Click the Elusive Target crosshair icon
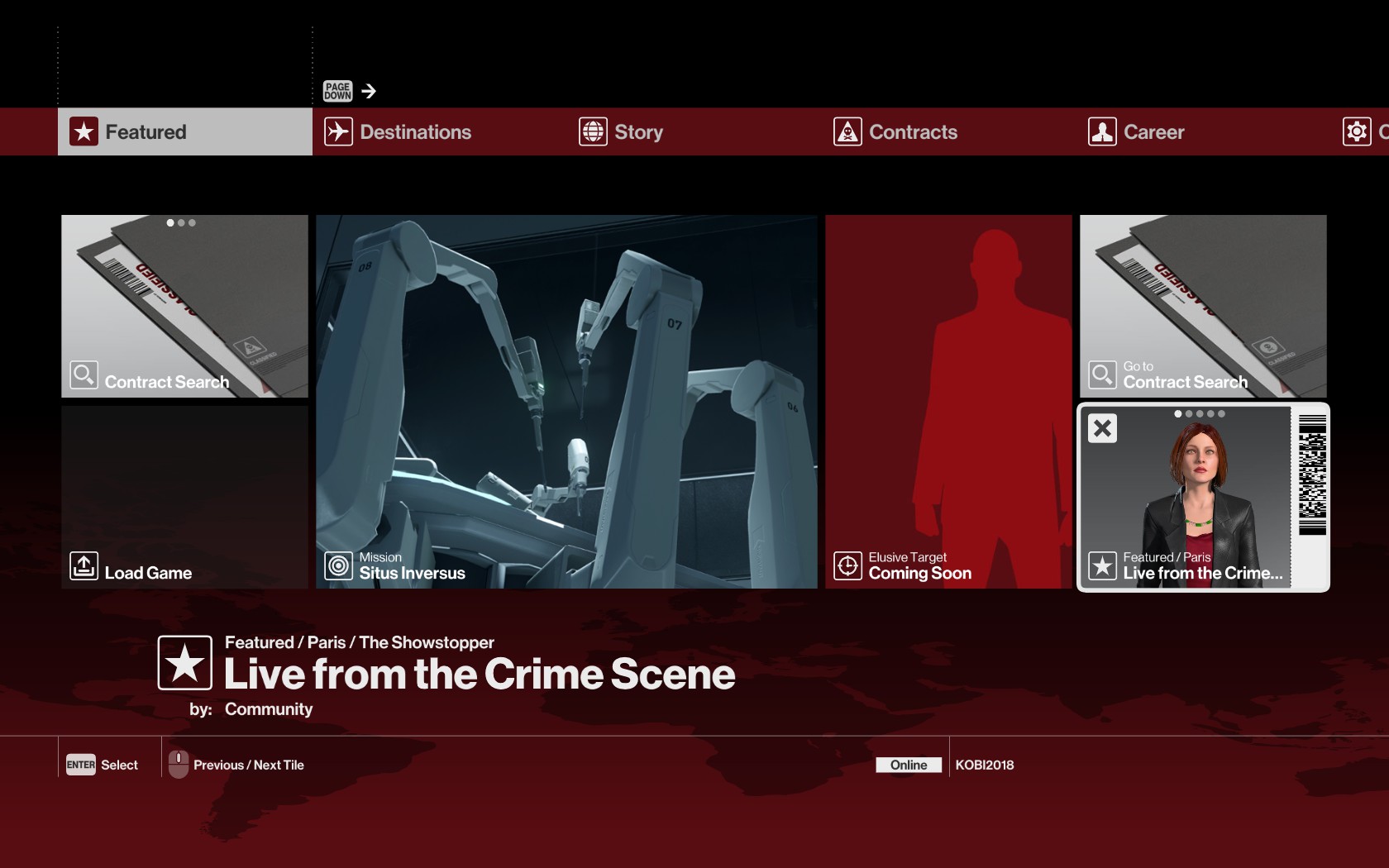The width and height of the screenshot is (1389, 868). 847,566
